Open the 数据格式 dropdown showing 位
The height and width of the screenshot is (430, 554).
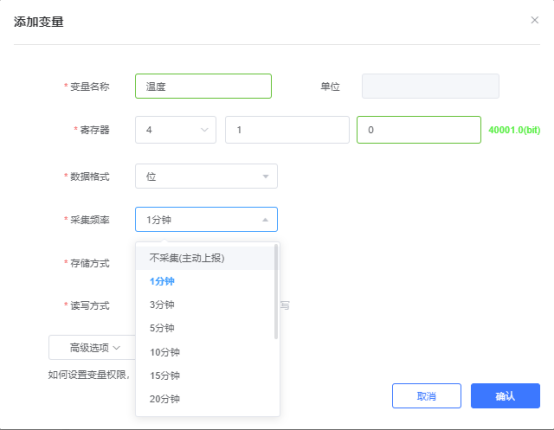[206, 176]
